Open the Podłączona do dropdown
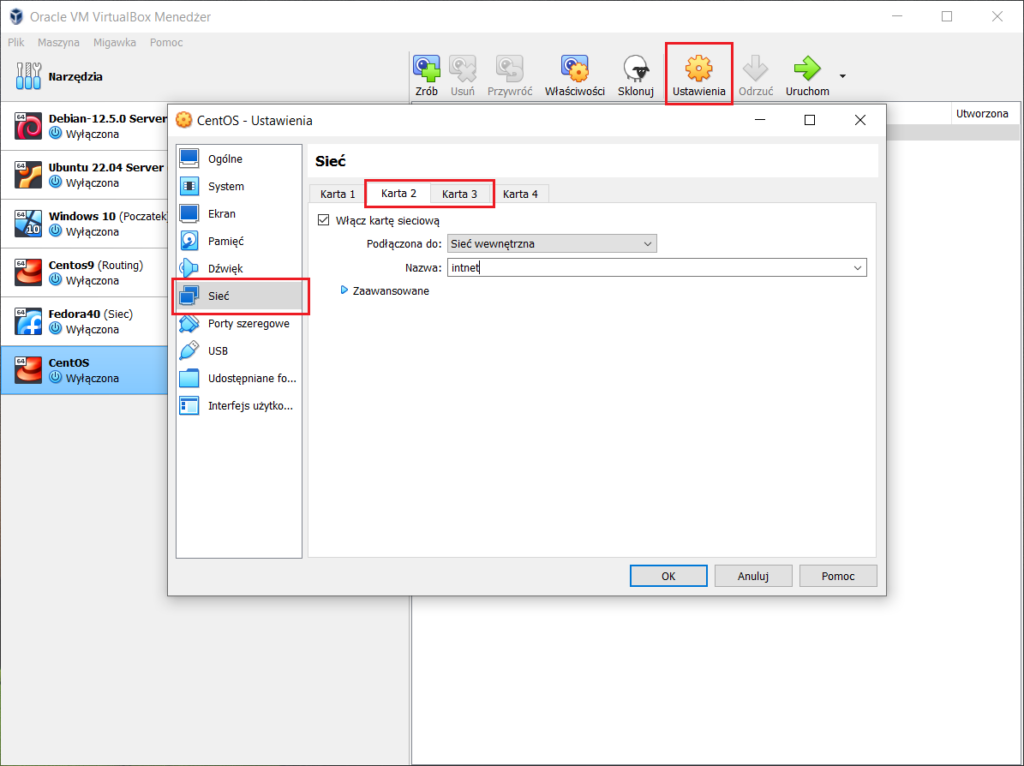Screen dimensions: 1024x766 (x=551, y=243)
